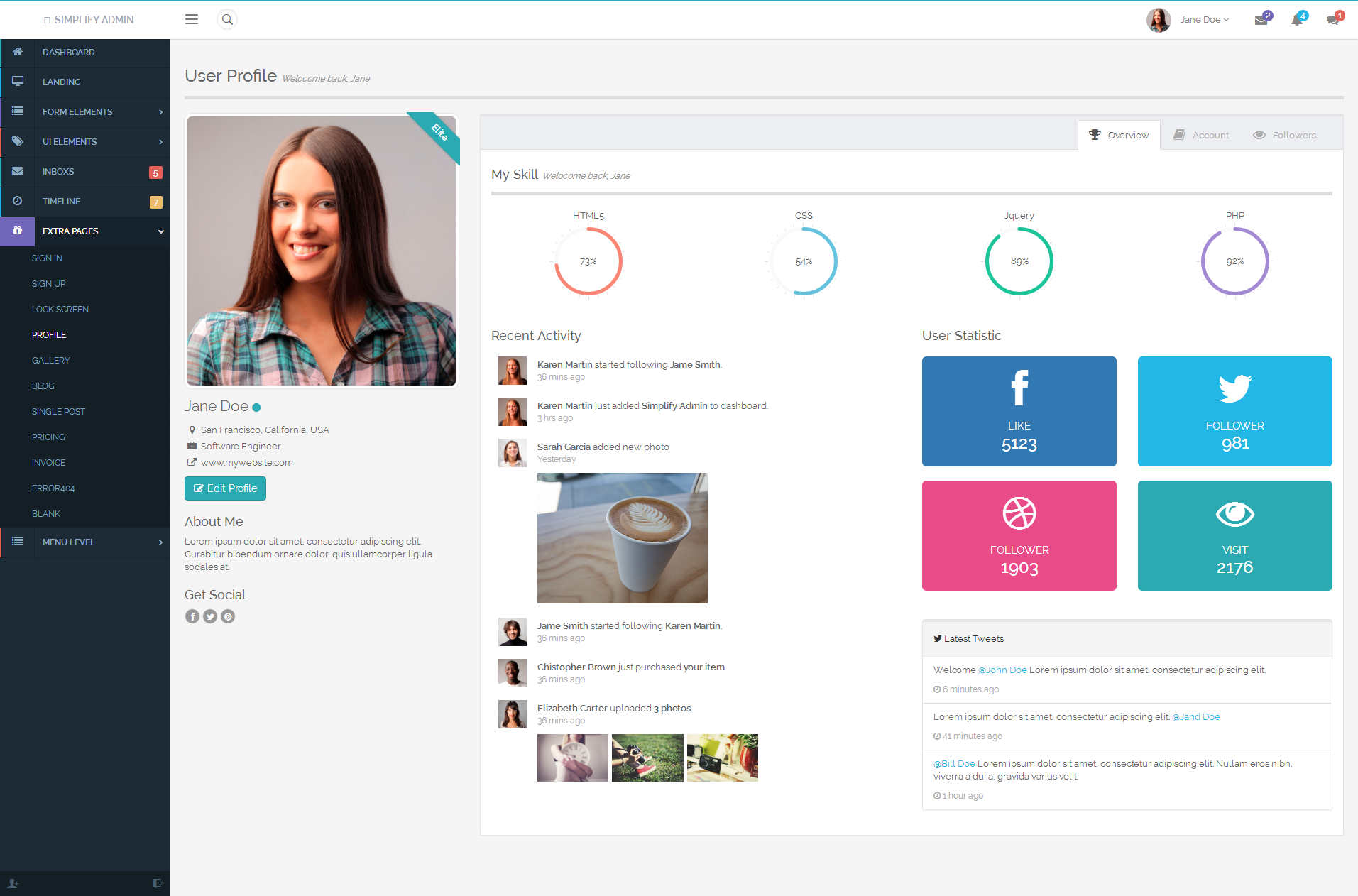Click the Timeline yellow 7 badge
Viewport: 1358px width, 896px height.
click(x=155, y=202)
